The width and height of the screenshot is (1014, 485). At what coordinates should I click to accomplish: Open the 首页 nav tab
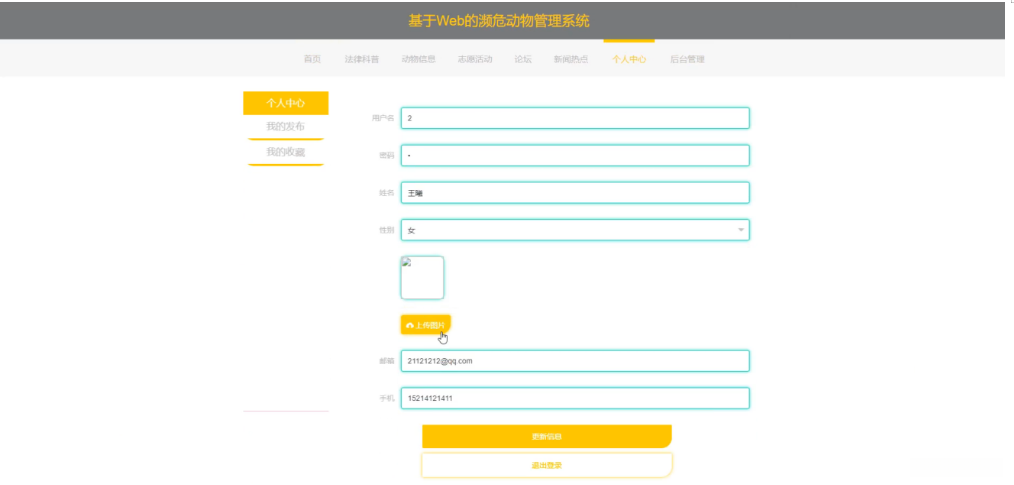312,59
